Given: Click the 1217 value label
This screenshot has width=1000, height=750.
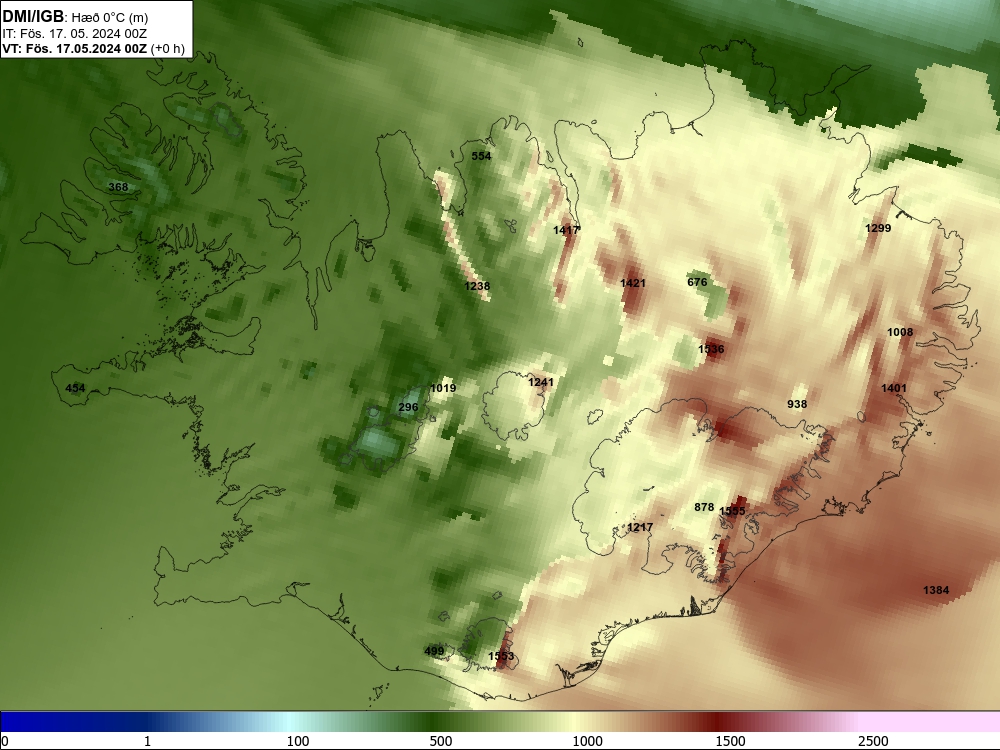Looking at the screenshot, I should pyautogui.click(x=640, y=527).
